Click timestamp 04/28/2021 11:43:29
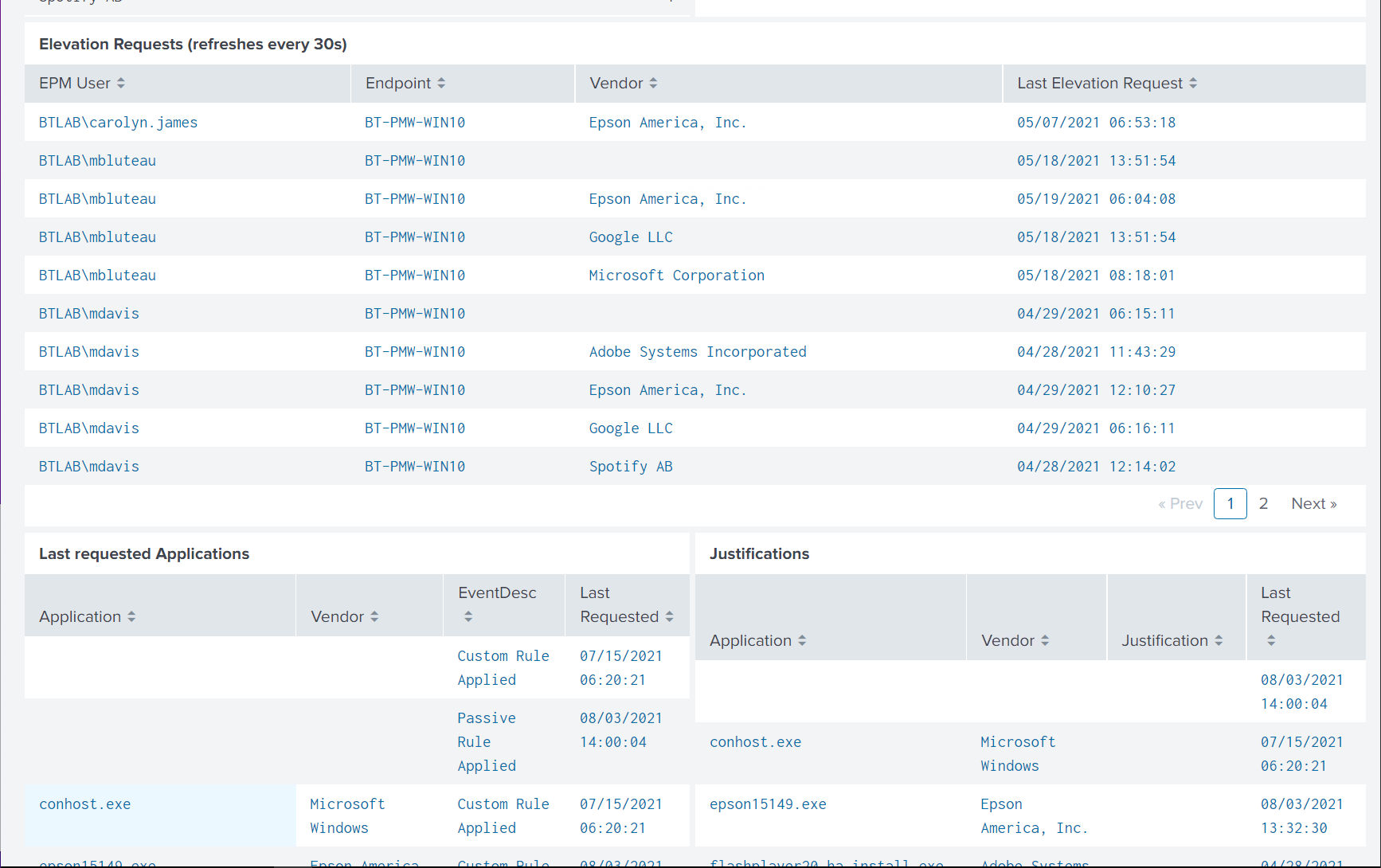 click(1096, 351)
